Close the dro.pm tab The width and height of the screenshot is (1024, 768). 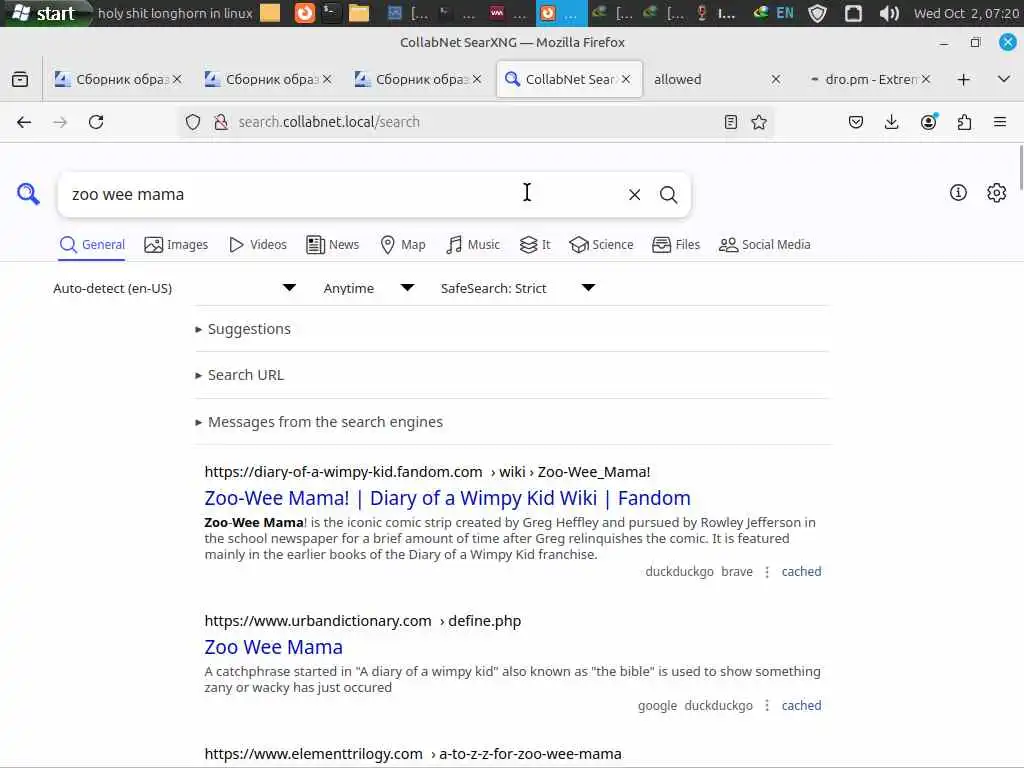pos(925,79)
